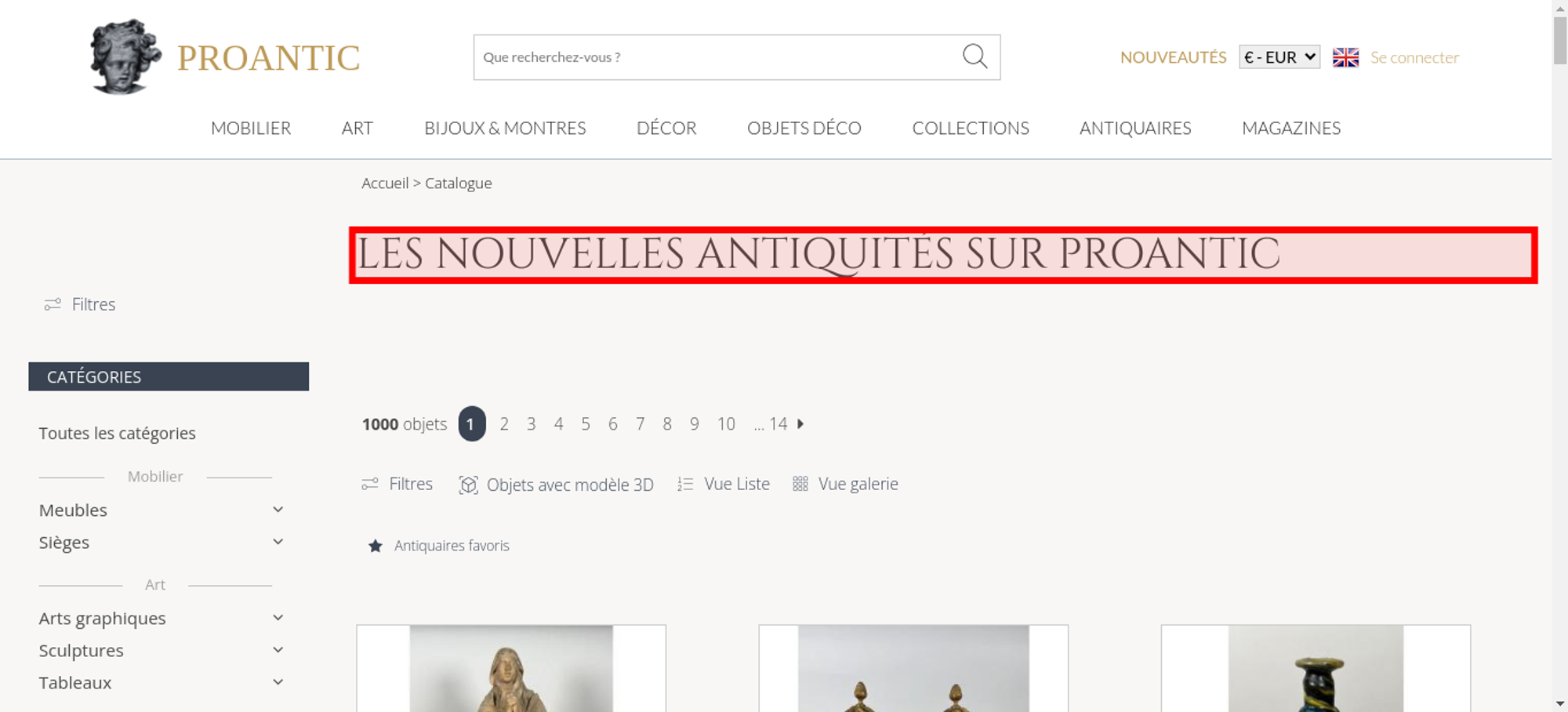
Task: Expand the Tableaux category
Action: [x=278, y=682]
